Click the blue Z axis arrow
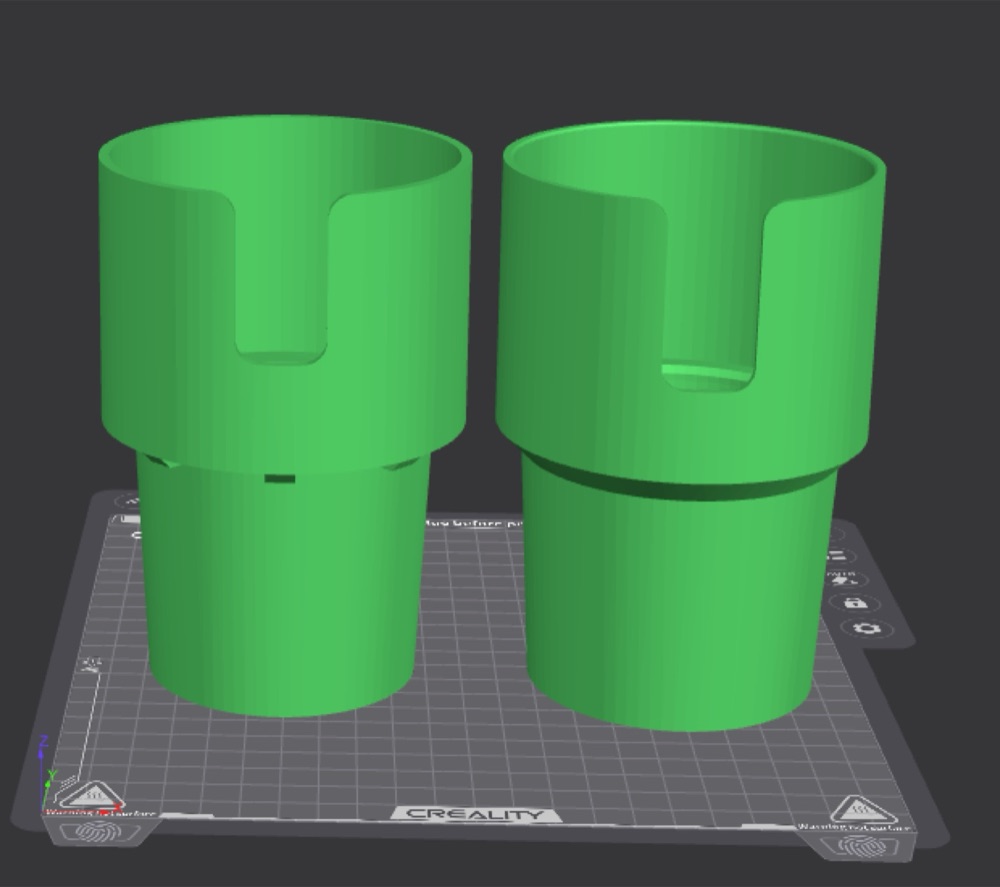Image resolution: width=1000 pixels, height=887 pixels. click(43, 749)
